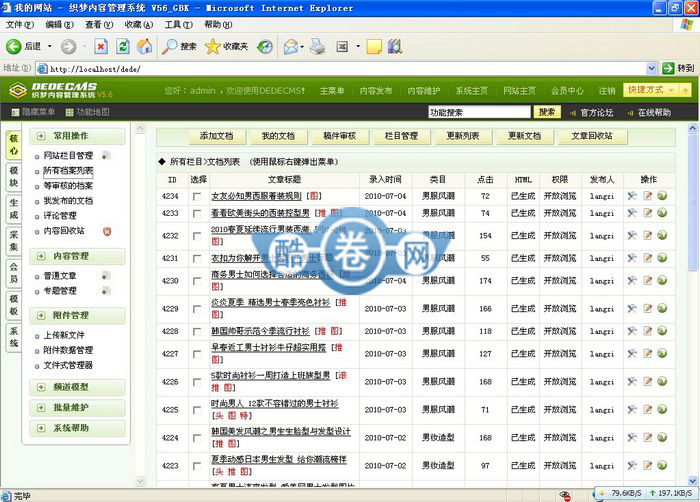Viewport: 700px width, 502px height.
Task: Click the preview globe icon for article 4229
Action: point(662,308)
